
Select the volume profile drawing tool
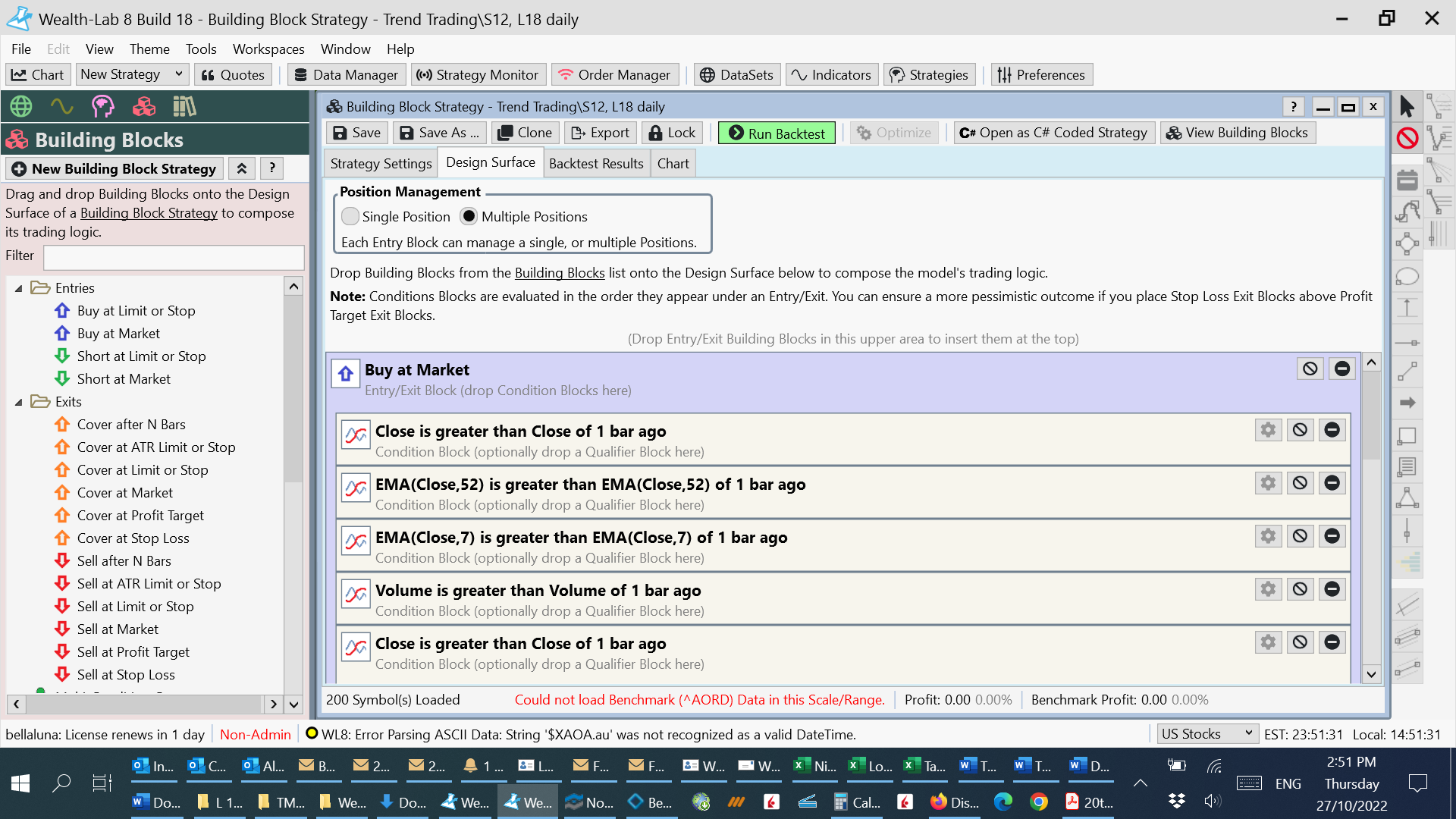[1407, 562]
